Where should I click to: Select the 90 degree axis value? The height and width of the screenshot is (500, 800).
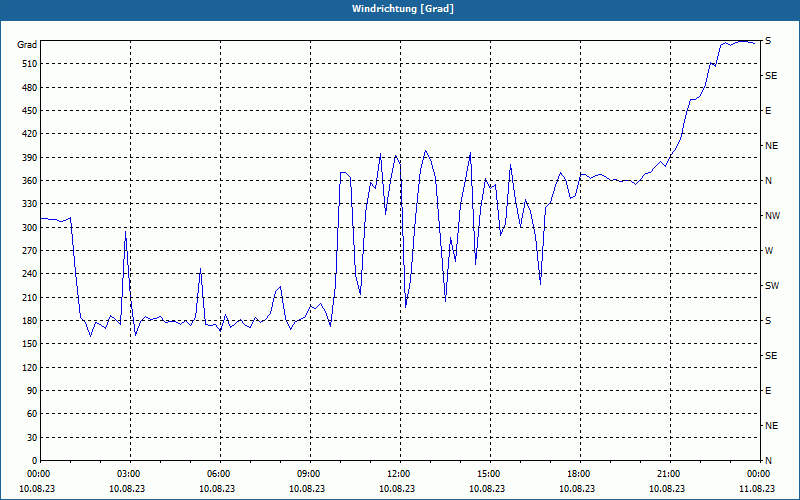[32, 391]
